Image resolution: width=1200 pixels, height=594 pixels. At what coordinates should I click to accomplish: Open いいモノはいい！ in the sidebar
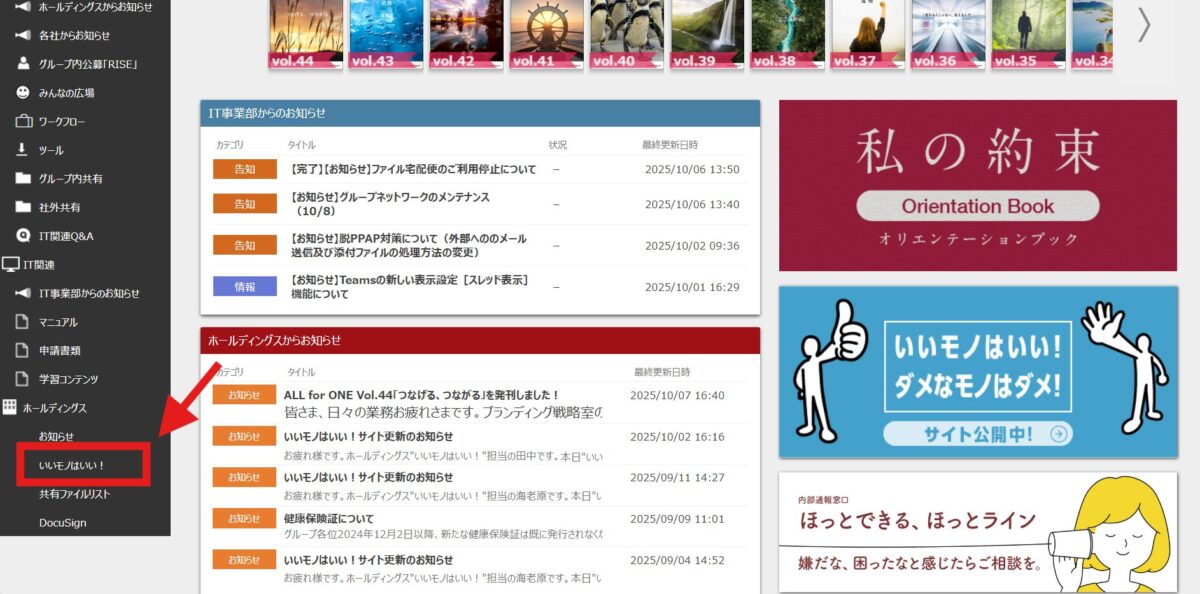pyautogui.click(x=72, y=466)
